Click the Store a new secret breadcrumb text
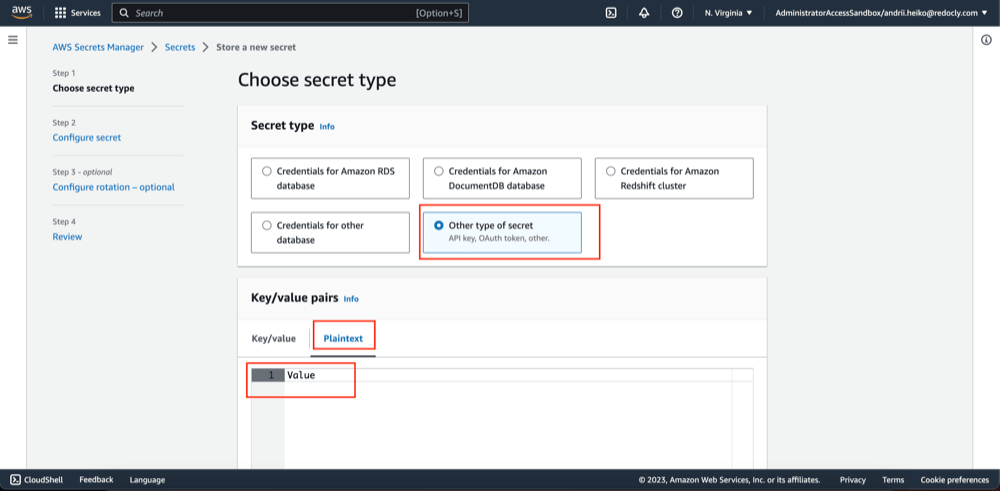1000x491 pixels. (x=256, y=47)
